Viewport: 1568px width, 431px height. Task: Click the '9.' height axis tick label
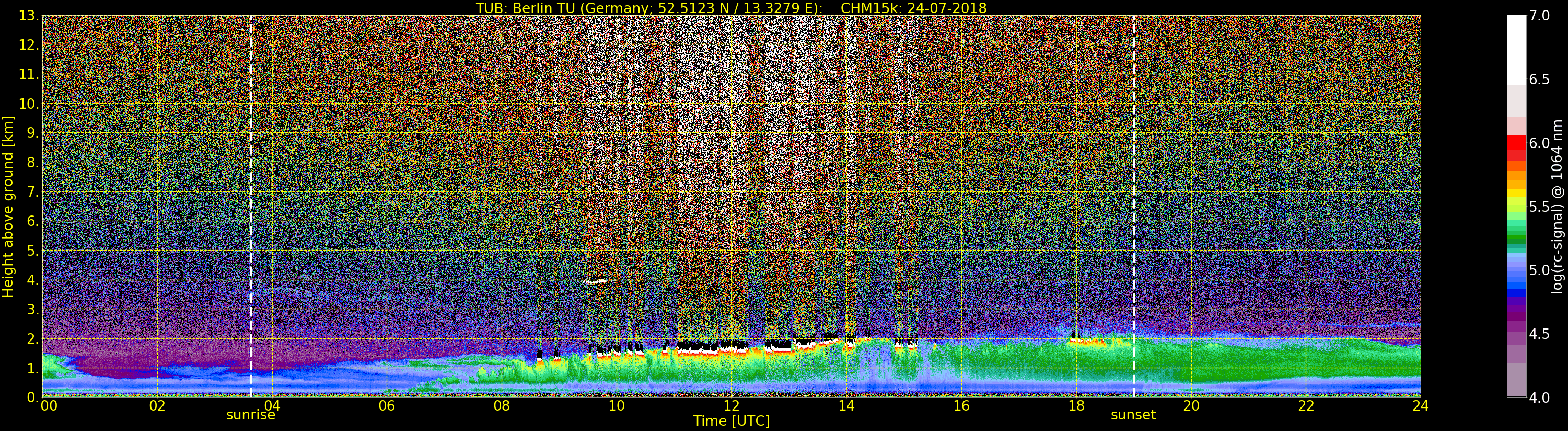pyautogui.click(x=33, y=133)
